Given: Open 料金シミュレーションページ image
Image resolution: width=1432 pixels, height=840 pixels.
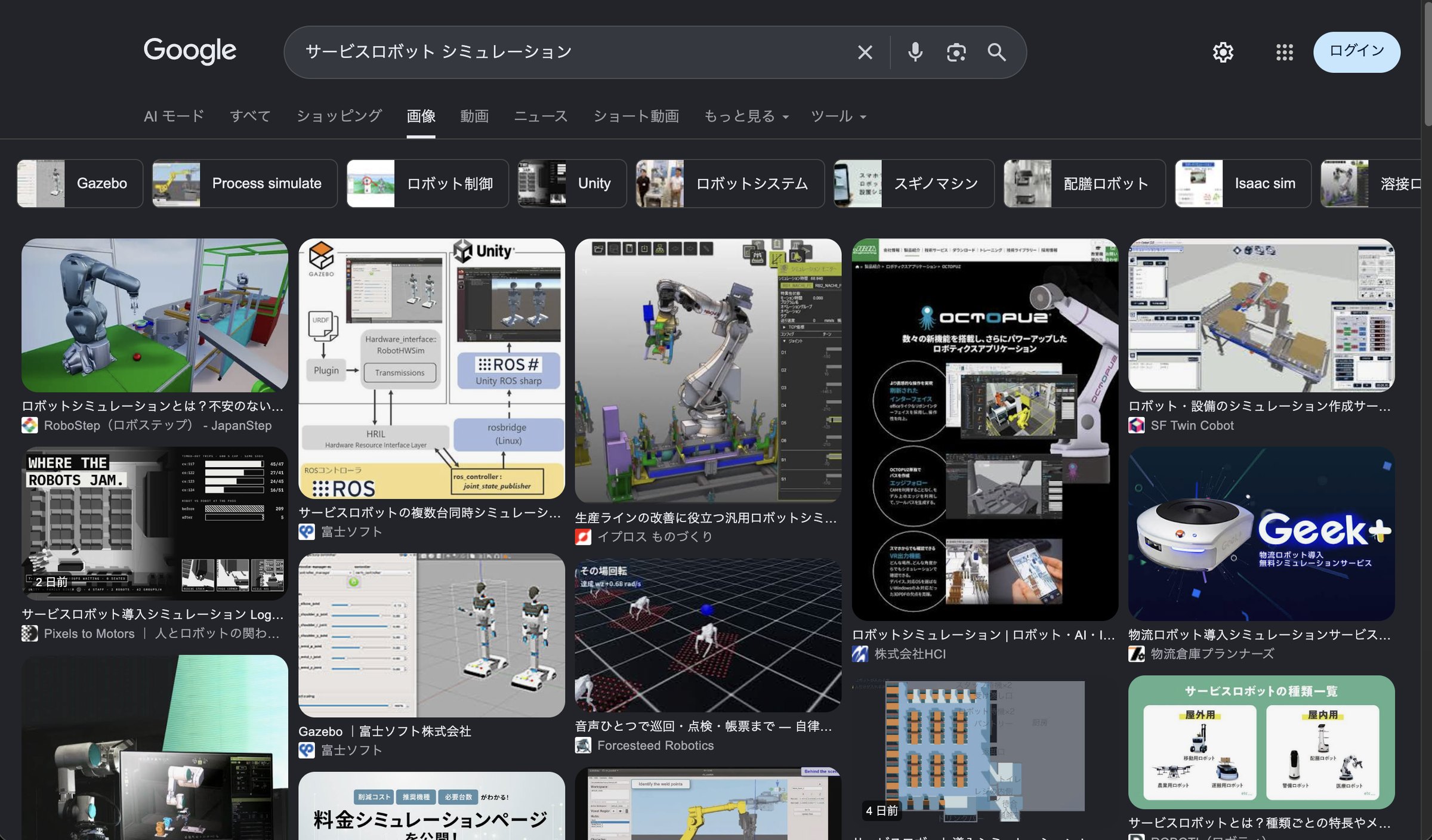Looking at the screenshot, I should coord(431,806).
